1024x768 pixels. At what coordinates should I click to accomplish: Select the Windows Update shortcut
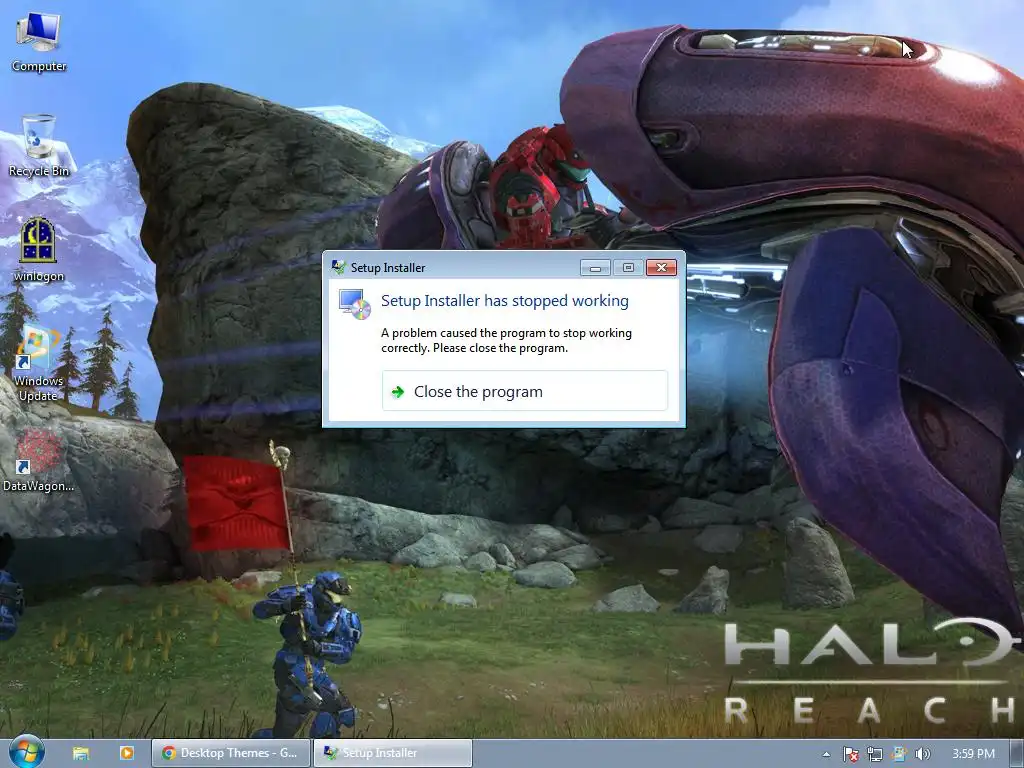[x=39, y=364]
